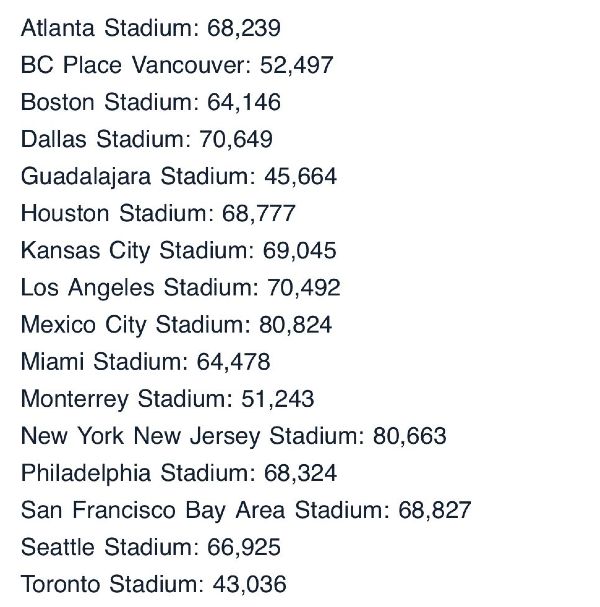Click the Kansas City Stadium line
The image size is (600, 607).
pyautogui.click(x=178, y=251)
